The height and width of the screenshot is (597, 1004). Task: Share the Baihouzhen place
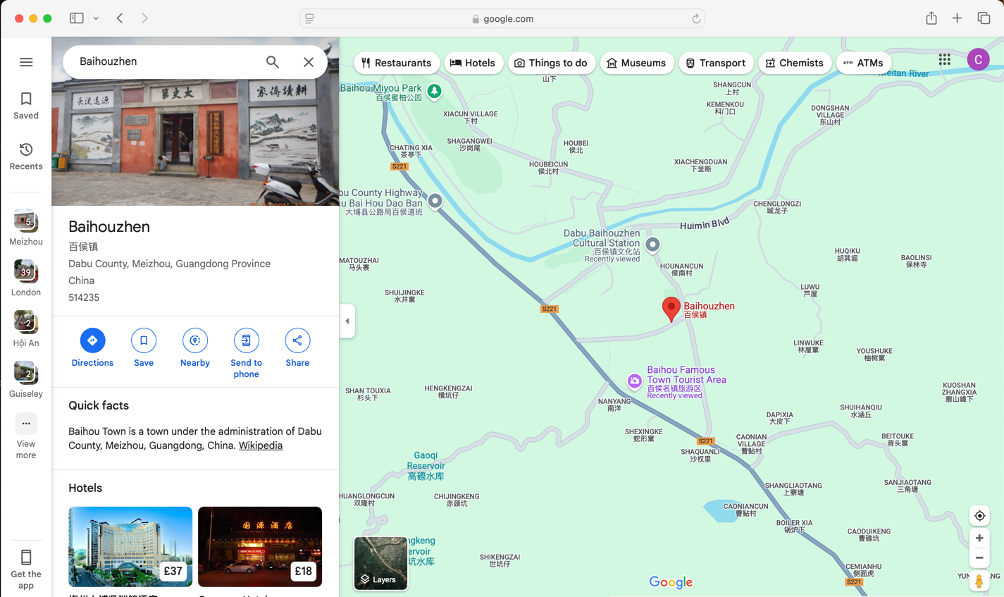pos(297,348)
